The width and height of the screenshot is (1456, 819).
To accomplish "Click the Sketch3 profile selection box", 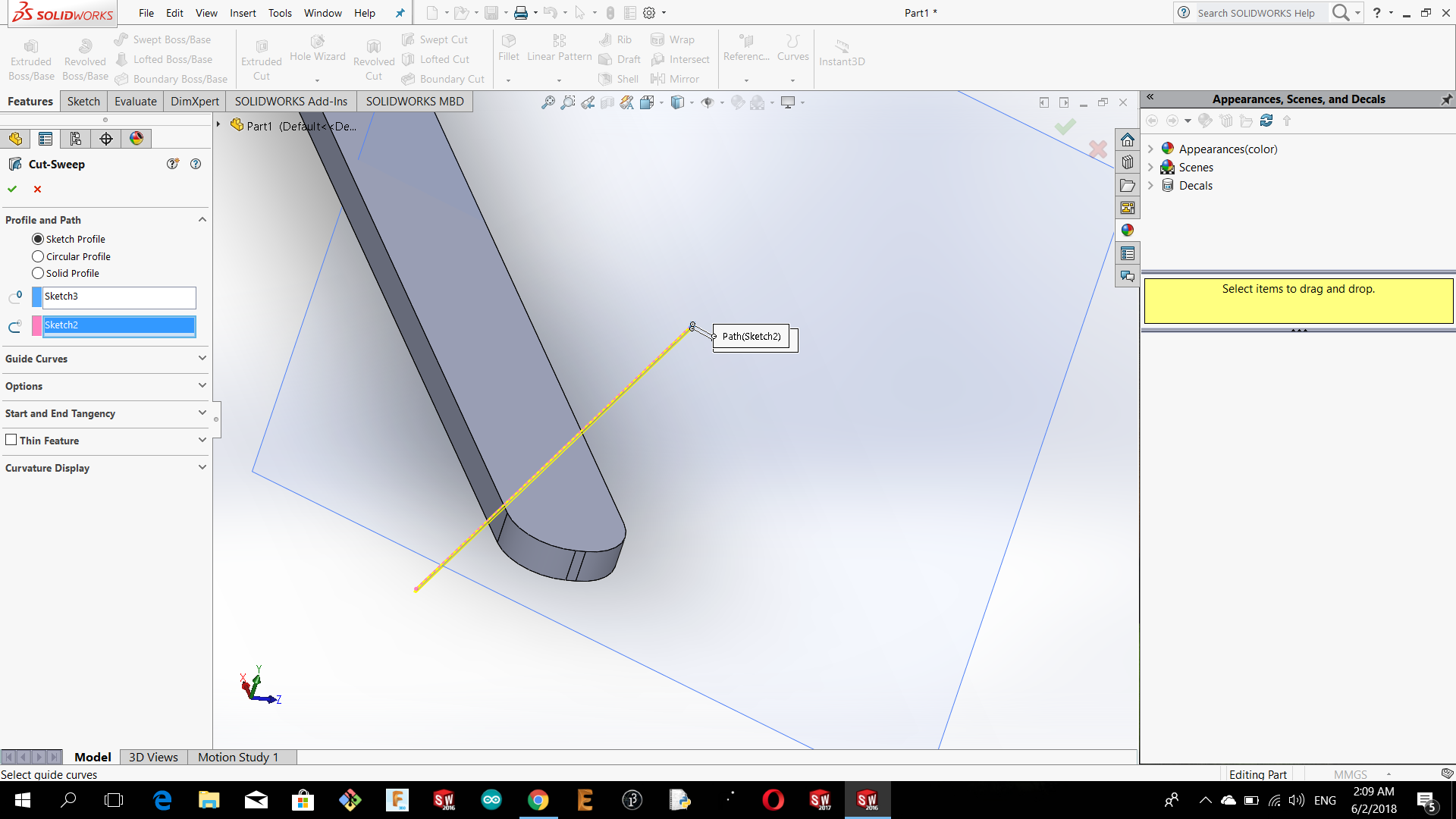I will [x=119, y=297].
